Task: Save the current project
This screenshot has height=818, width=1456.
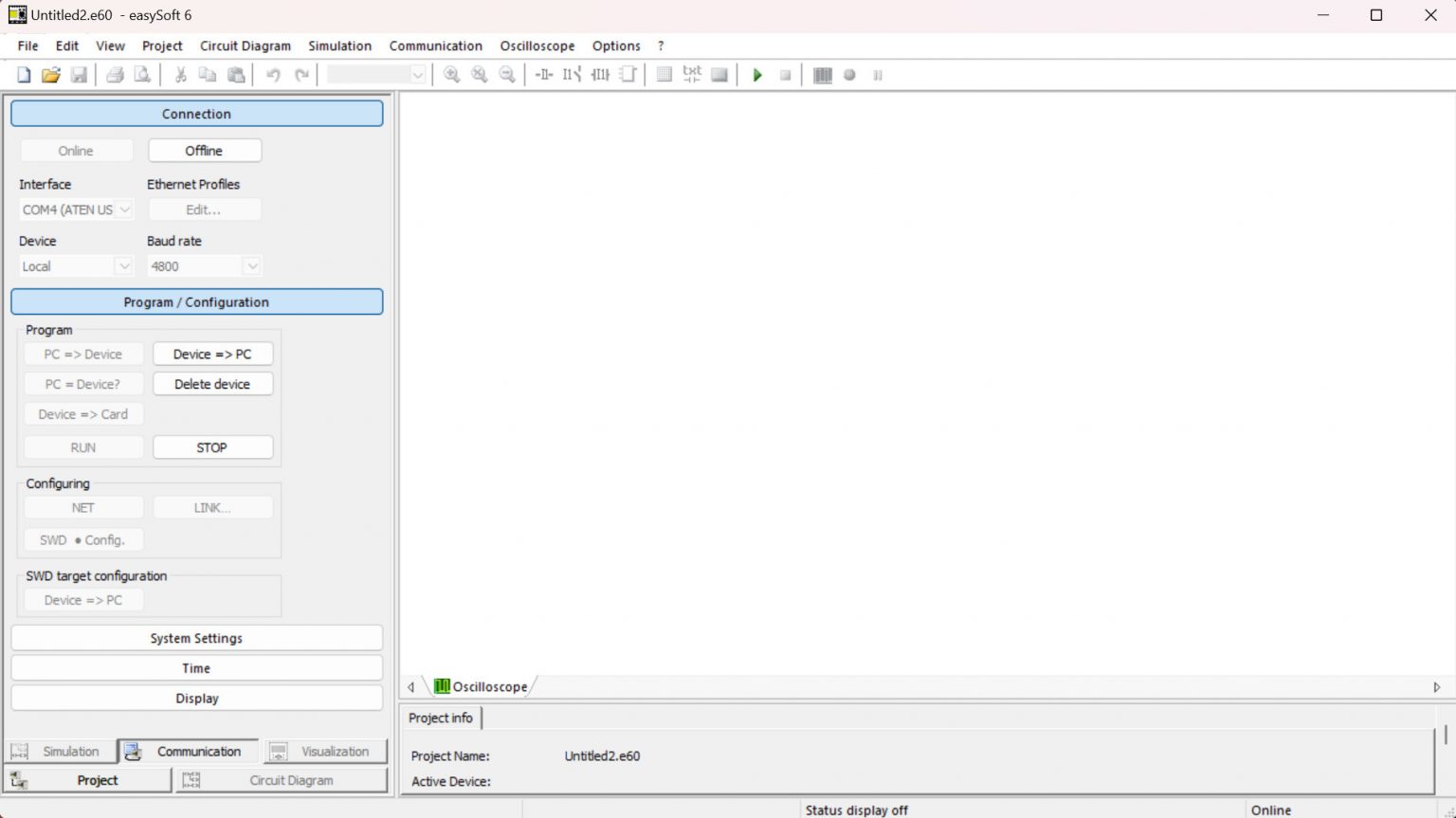Action: (80, 75)
